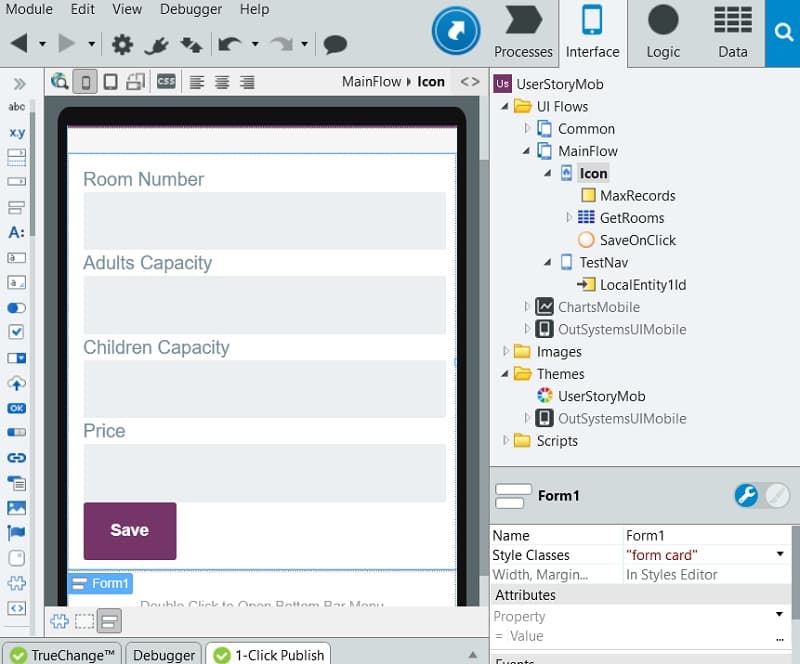Image resolution: width=800 pixels, height=664 pixels.
Task: Toggle the properties wrench view for Form1
Action: point(746,495)
